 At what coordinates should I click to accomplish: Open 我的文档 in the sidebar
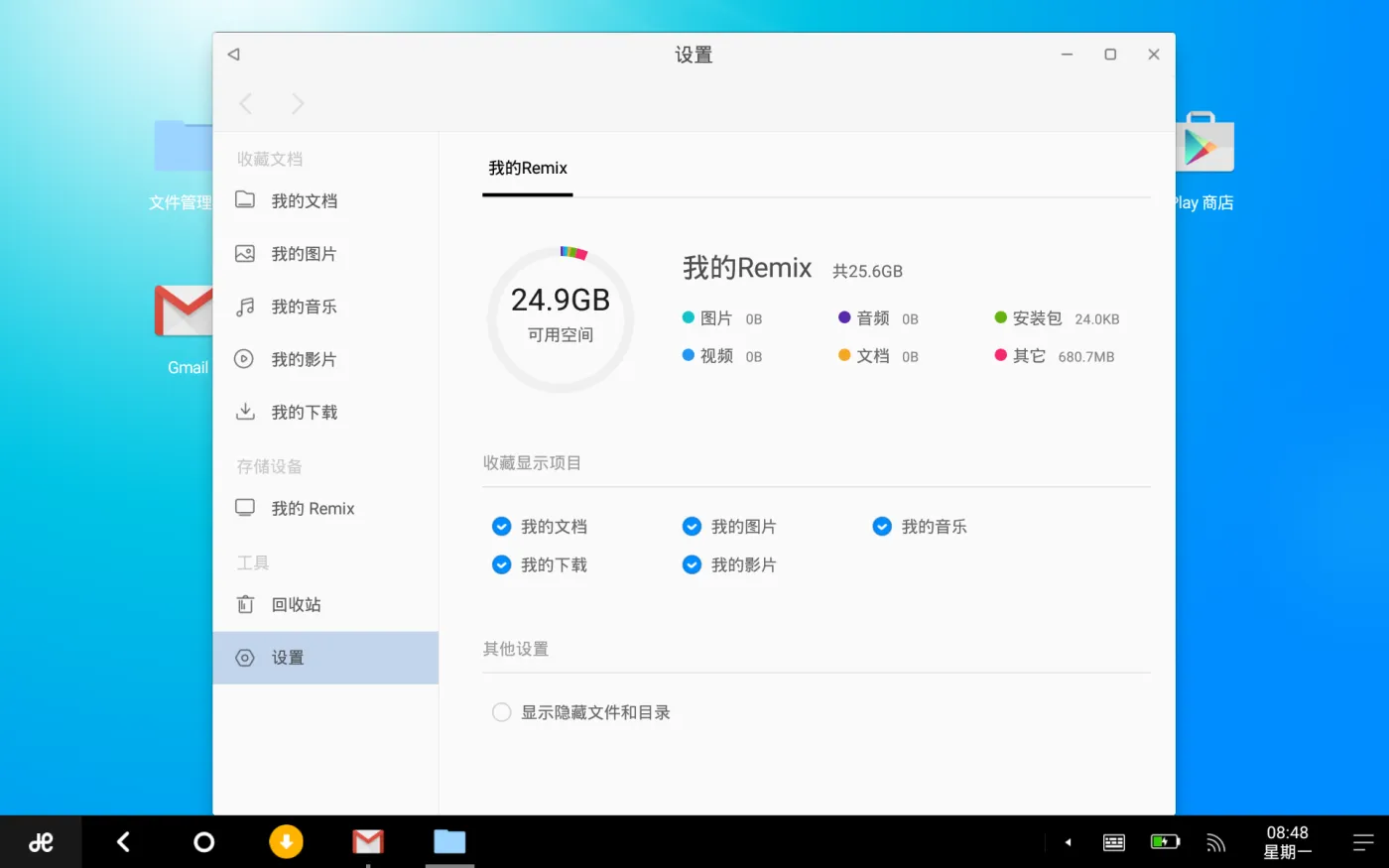325,201
